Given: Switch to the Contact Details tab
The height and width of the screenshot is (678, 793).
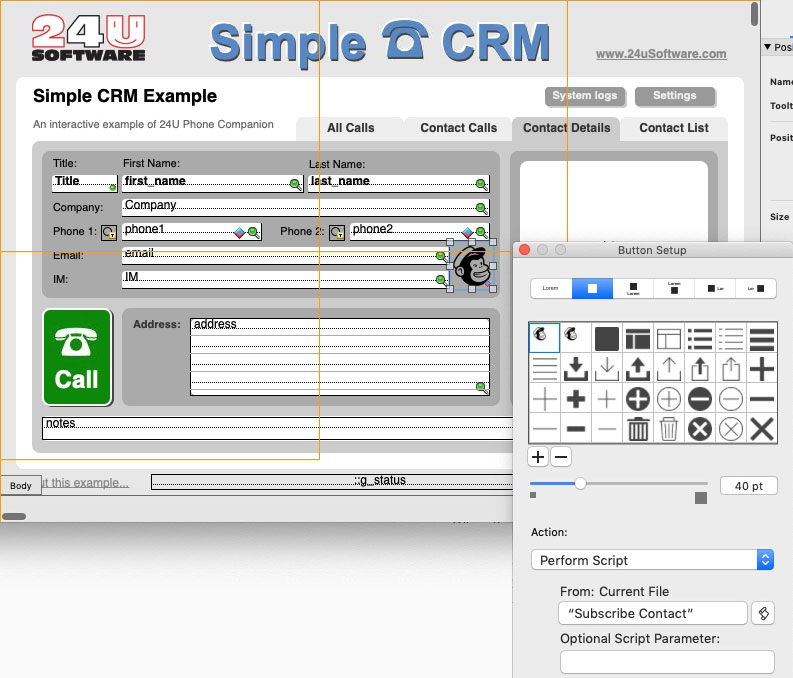Looking at the screenshot, I should [x=566, y=128].
